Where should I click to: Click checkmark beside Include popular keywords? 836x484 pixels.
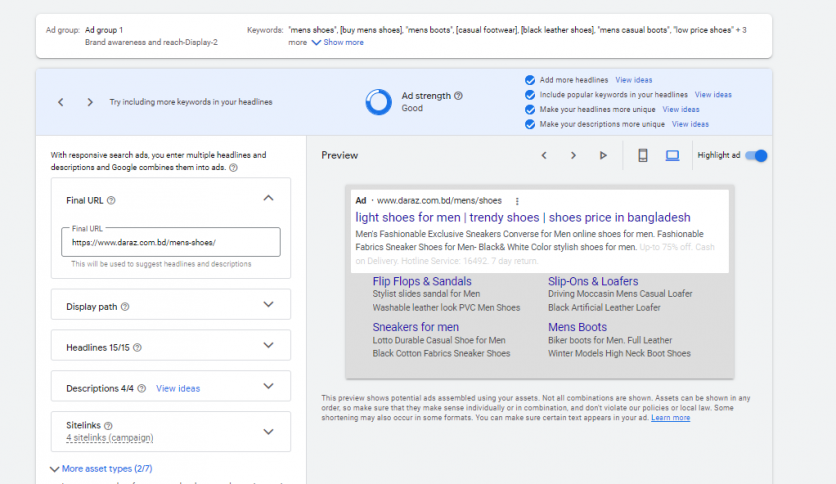tap(530, 95)
